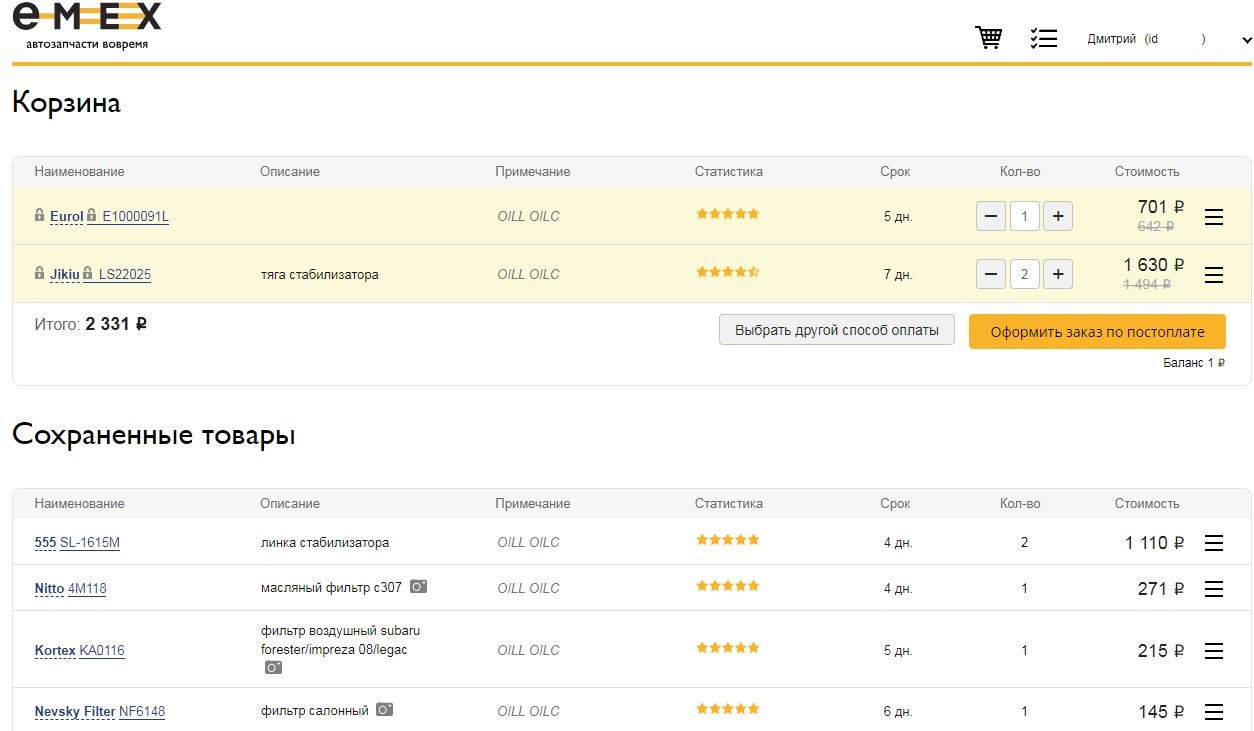The height and width of the screenshot is (731, 1254).
Task: Open part number 4M118 link
Action: [x=87, y=589]
